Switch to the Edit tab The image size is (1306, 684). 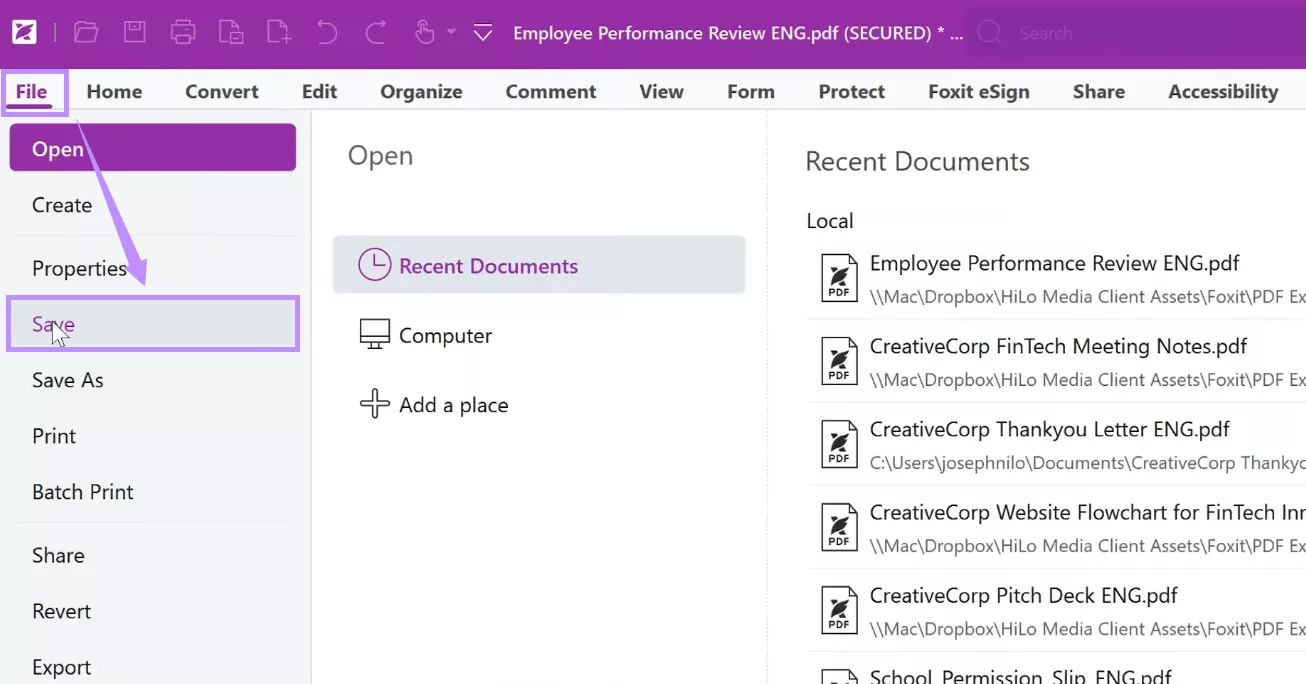tap(319, 92)
